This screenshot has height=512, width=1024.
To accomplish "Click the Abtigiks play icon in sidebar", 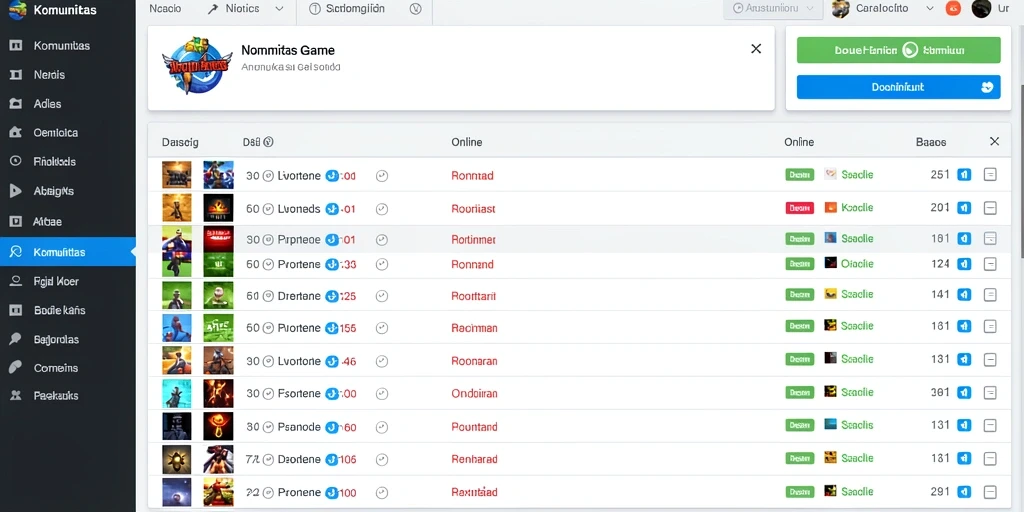I will tap(16, 191).
